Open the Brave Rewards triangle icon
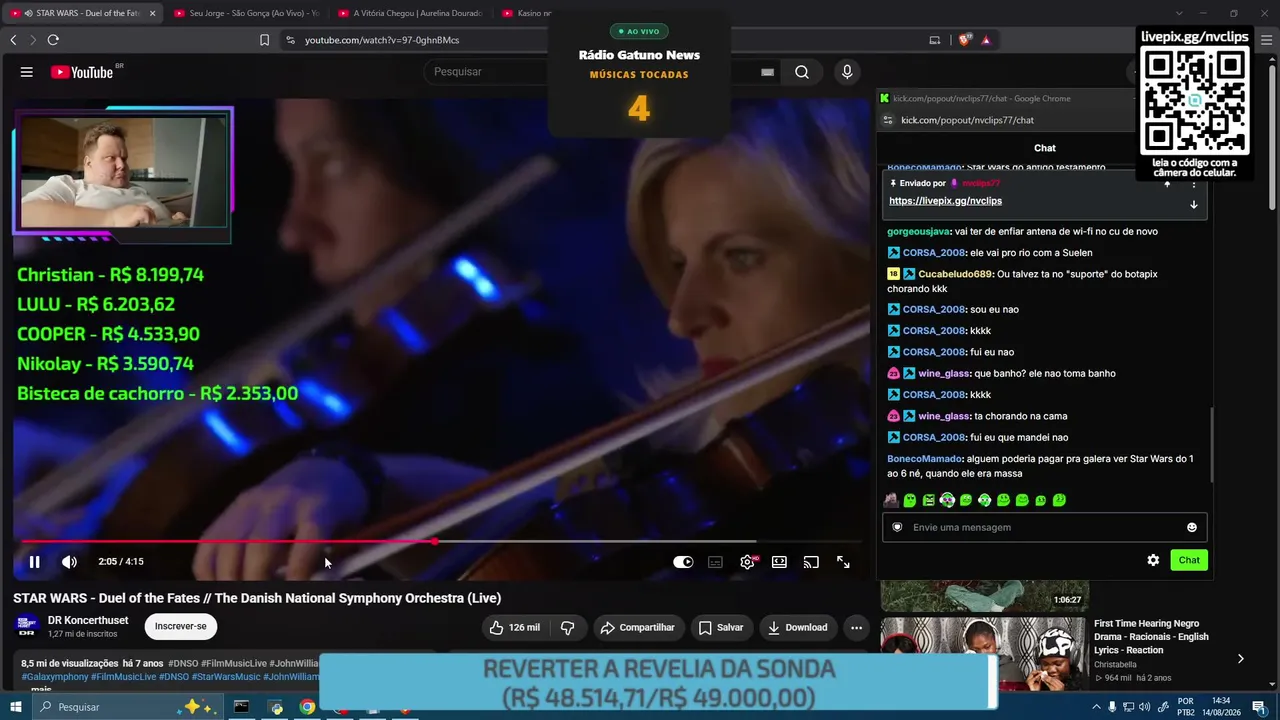1280x720 pixels. click(986, 40)
